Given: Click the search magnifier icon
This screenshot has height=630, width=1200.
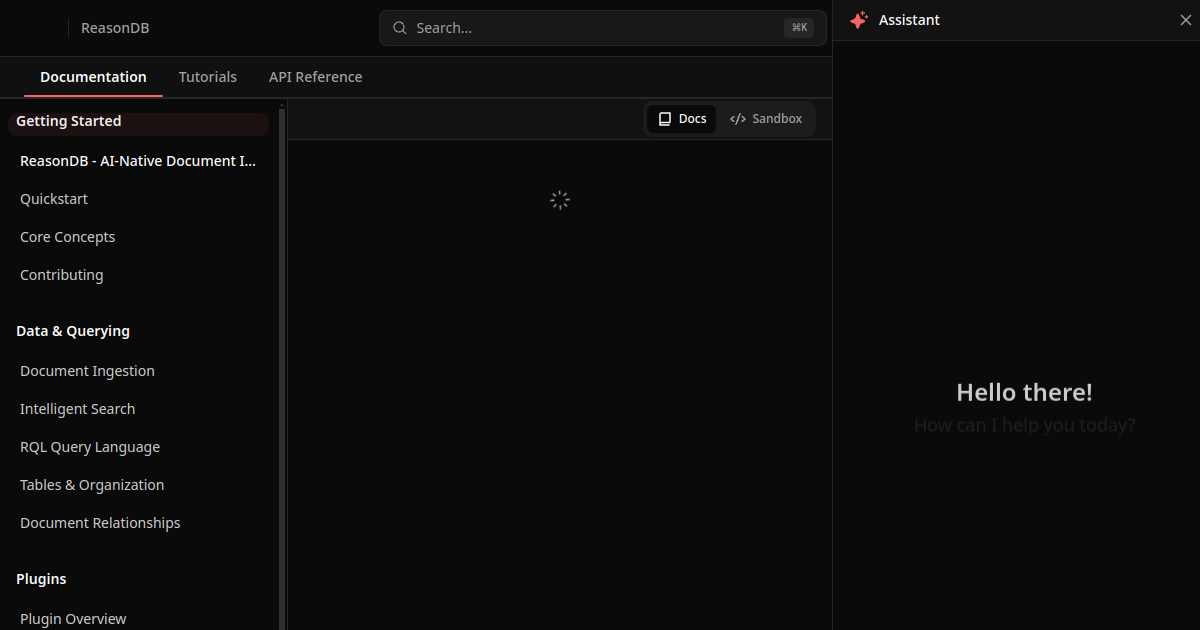Looking at the screenshot, I should tap(399, 28).
